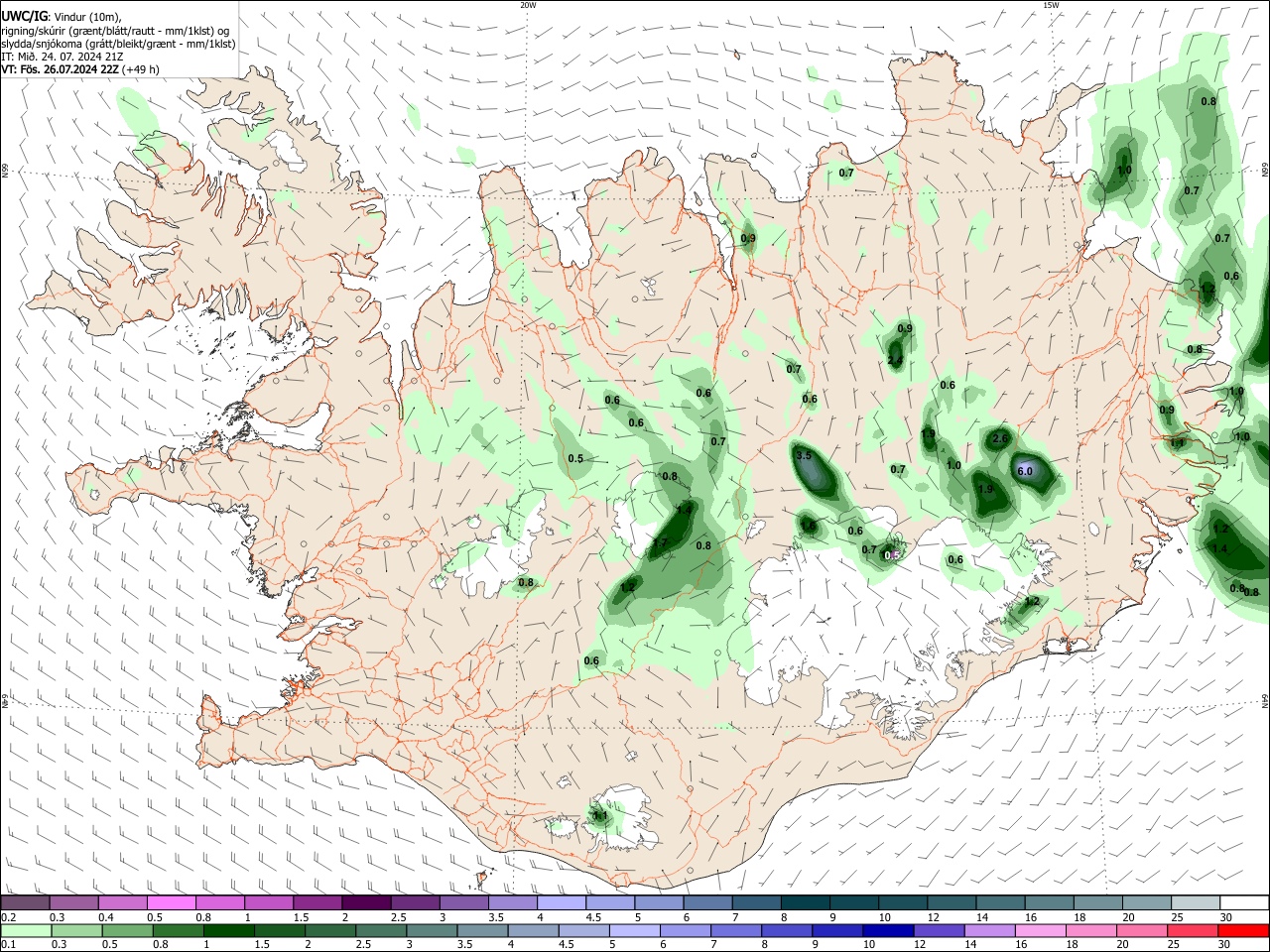The width and height of the screenshot is (1270, 952).
Task: Click the 'slydda/snjókoma' legend description line
Action: pyautogui.click(x=118, y=44)
